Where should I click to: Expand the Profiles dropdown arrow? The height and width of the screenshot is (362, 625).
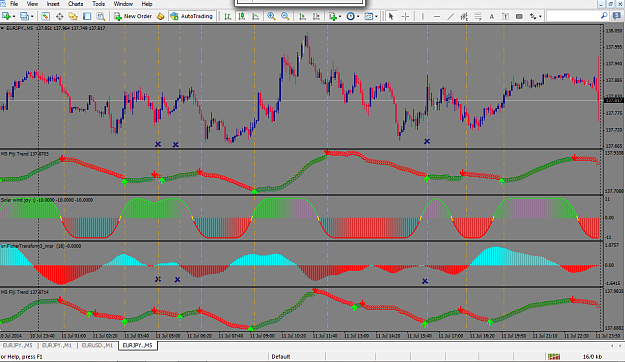pyautogui.click(x=32, y=16)
